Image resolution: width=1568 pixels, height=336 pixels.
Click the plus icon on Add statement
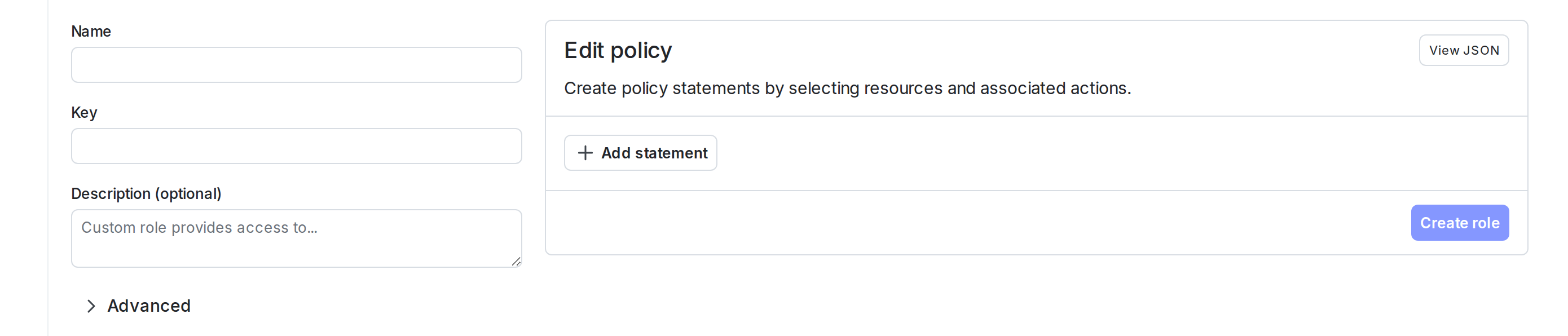click(x=584, y=153)
